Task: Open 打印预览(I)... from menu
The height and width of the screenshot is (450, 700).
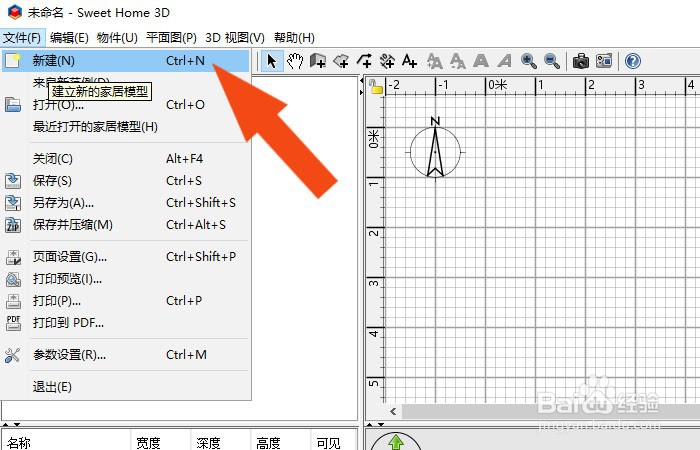Action: tap(125, 279)
